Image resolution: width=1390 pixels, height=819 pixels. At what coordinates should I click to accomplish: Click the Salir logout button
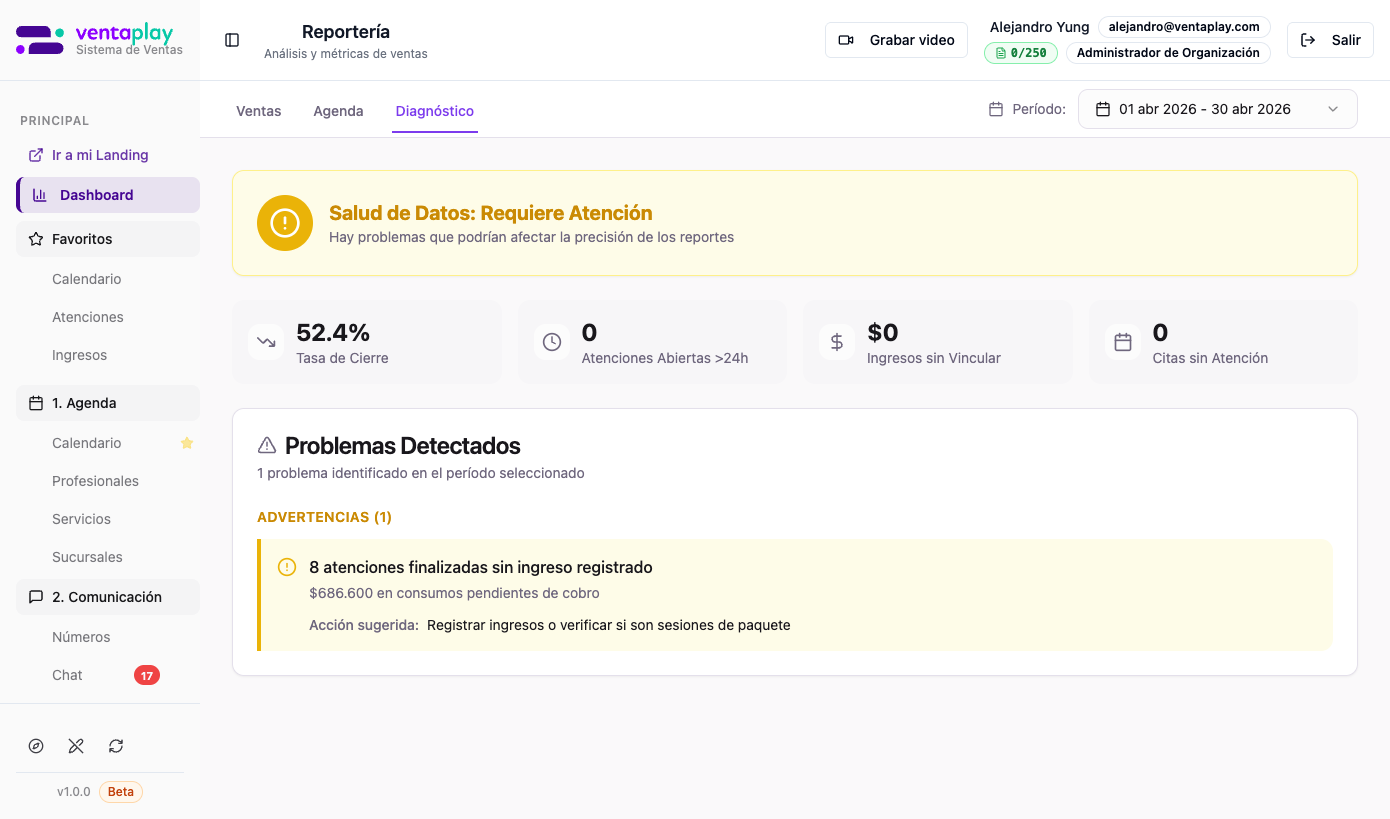1330,40
